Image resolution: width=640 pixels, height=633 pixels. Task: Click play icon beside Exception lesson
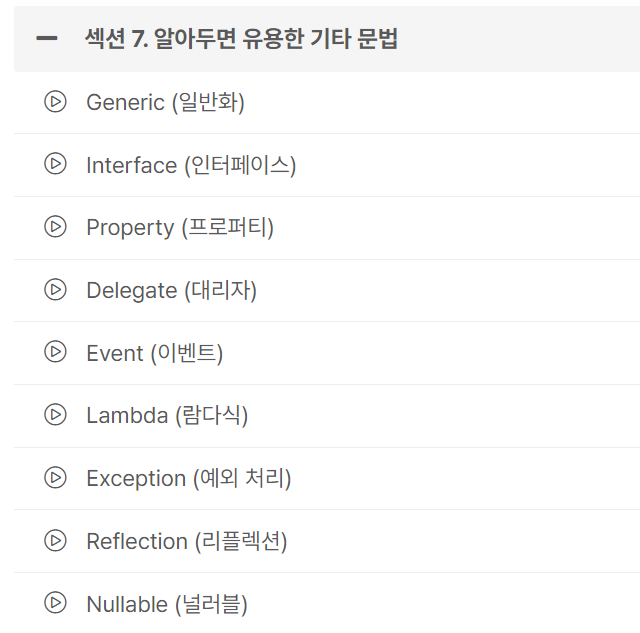(x=55, y=478)
